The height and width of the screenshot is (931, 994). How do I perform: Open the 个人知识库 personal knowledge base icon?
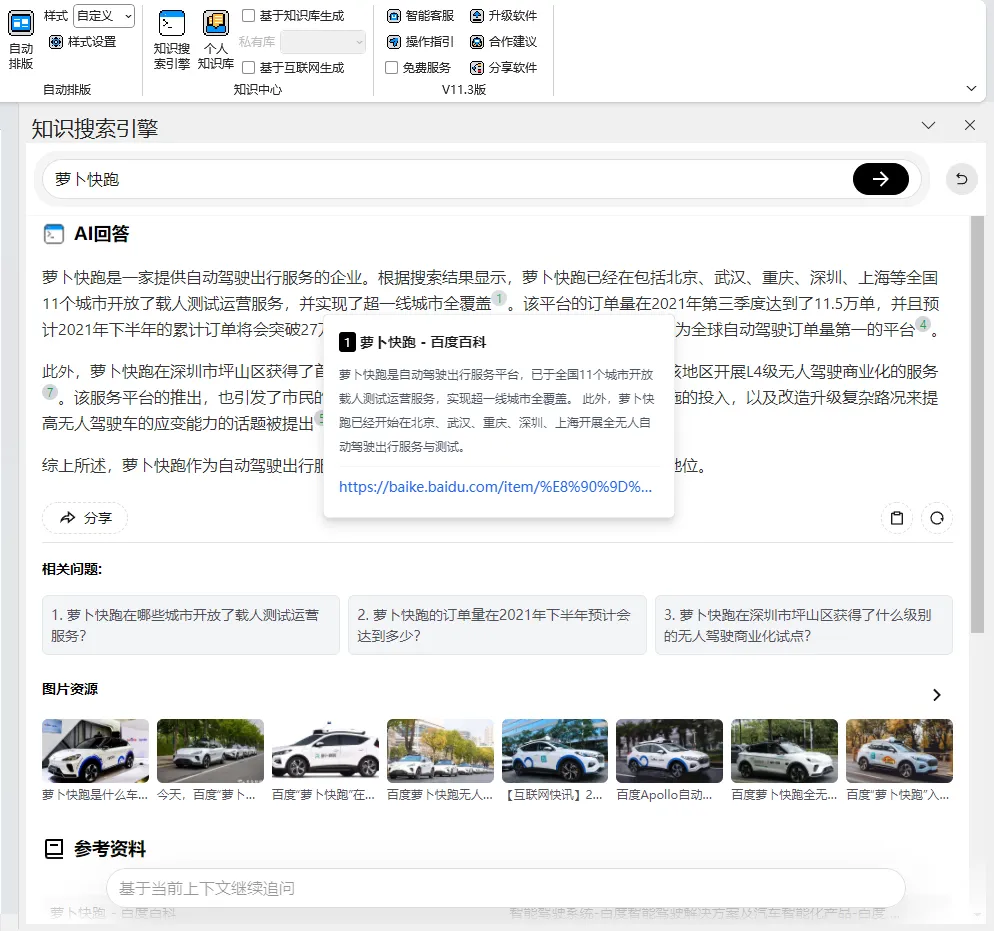coord(216,24)
